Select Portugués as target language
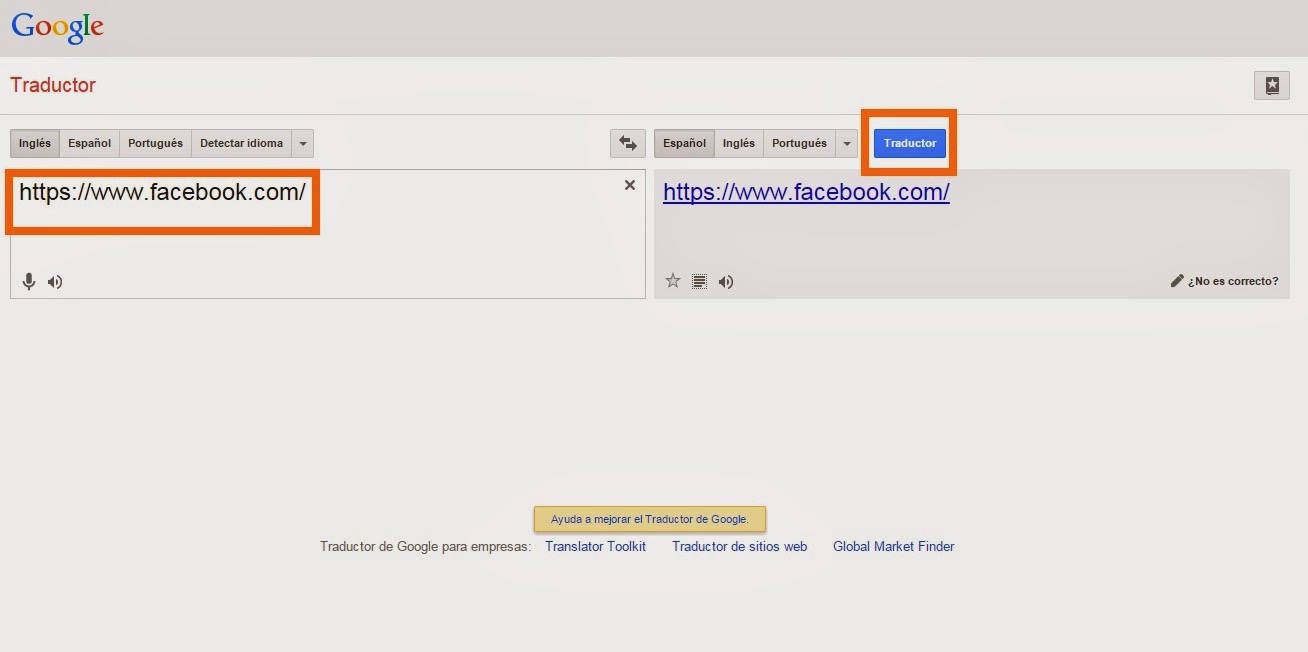The width and height of the screenshot is (1308, 652). click(x=800, y=143)
